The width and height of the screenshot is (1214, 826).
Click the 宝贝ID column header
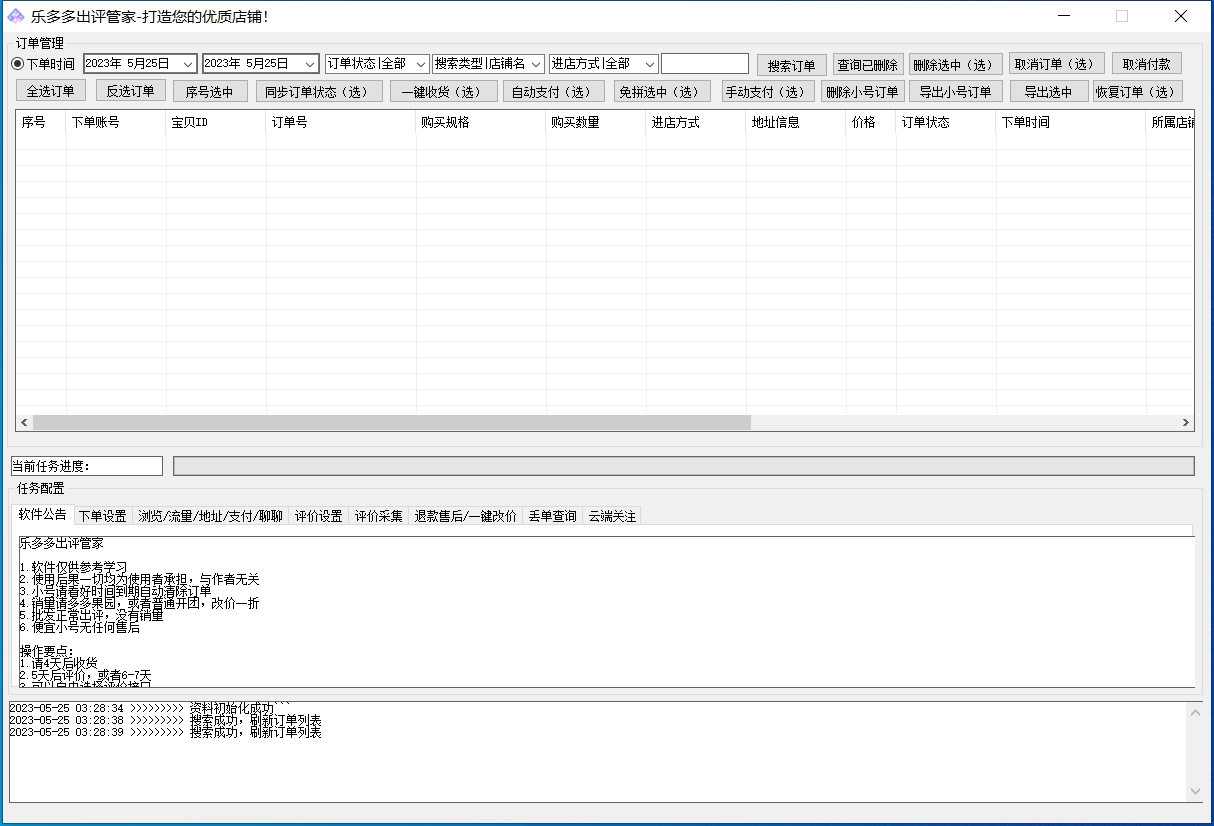216,122
